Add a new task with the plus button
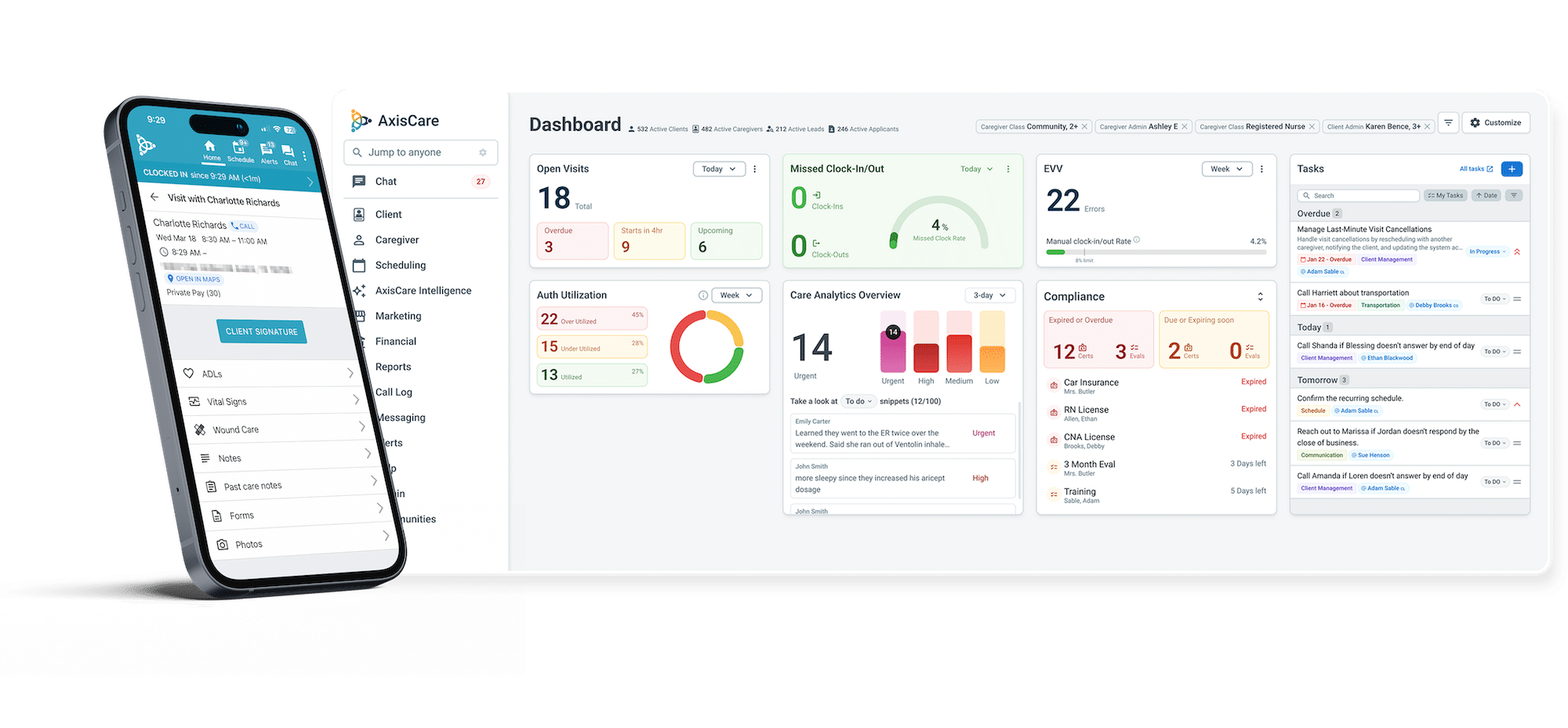This screenshot has width=1568, height=728. tap(1512, 168)
